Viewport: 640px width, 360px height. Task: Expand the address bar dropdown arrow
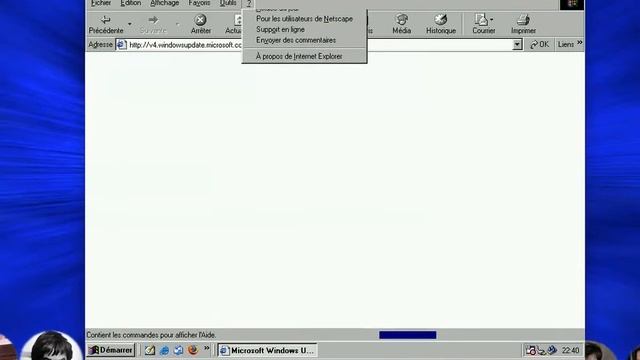coord(517,44)
